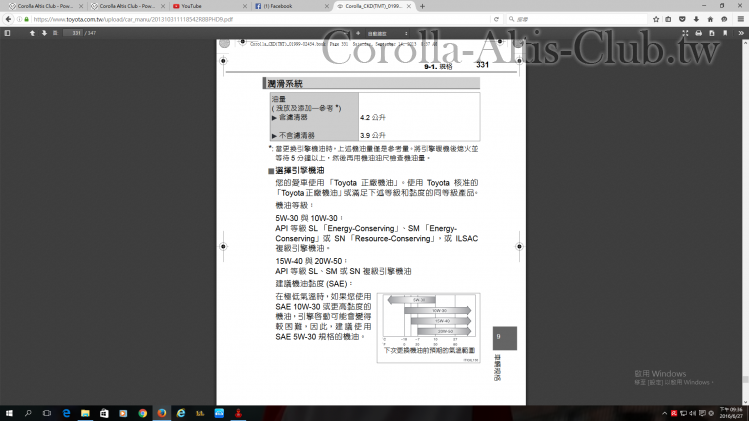Open Firefox chat/Hello icon

[x=724, y=19]
